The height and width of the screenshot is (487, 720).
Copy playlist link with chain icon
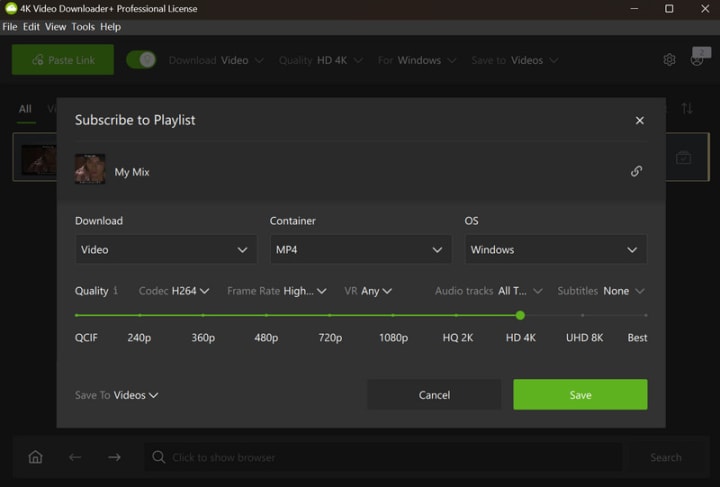click(x=636, y=171)
